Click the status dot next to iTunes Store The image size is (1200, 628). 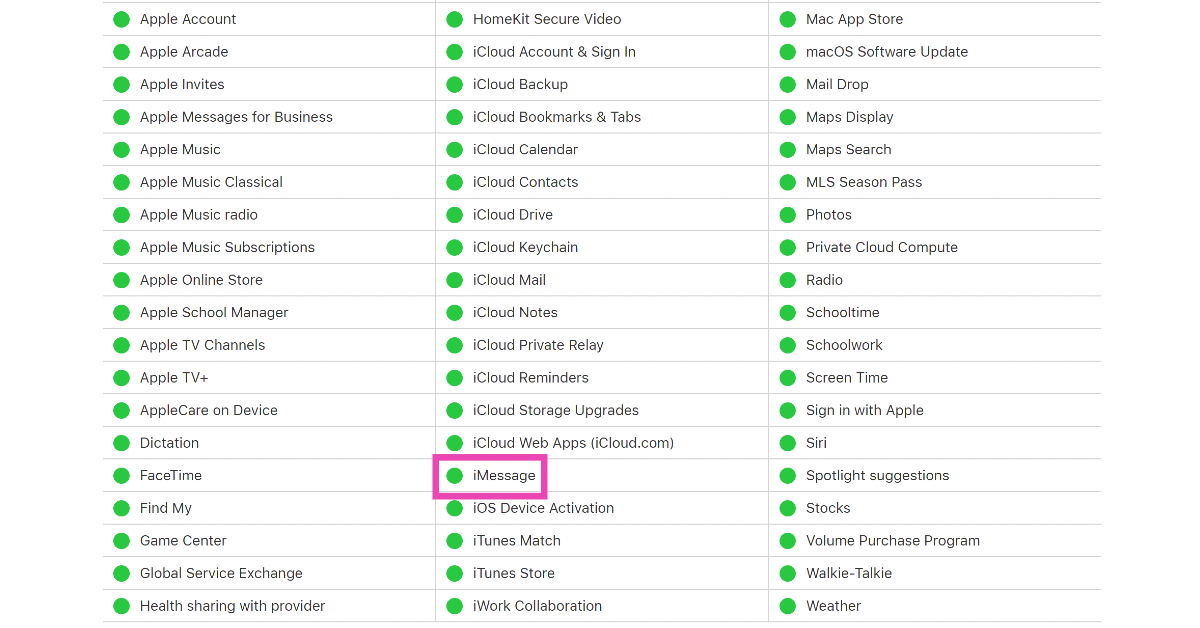coord(454,574)
